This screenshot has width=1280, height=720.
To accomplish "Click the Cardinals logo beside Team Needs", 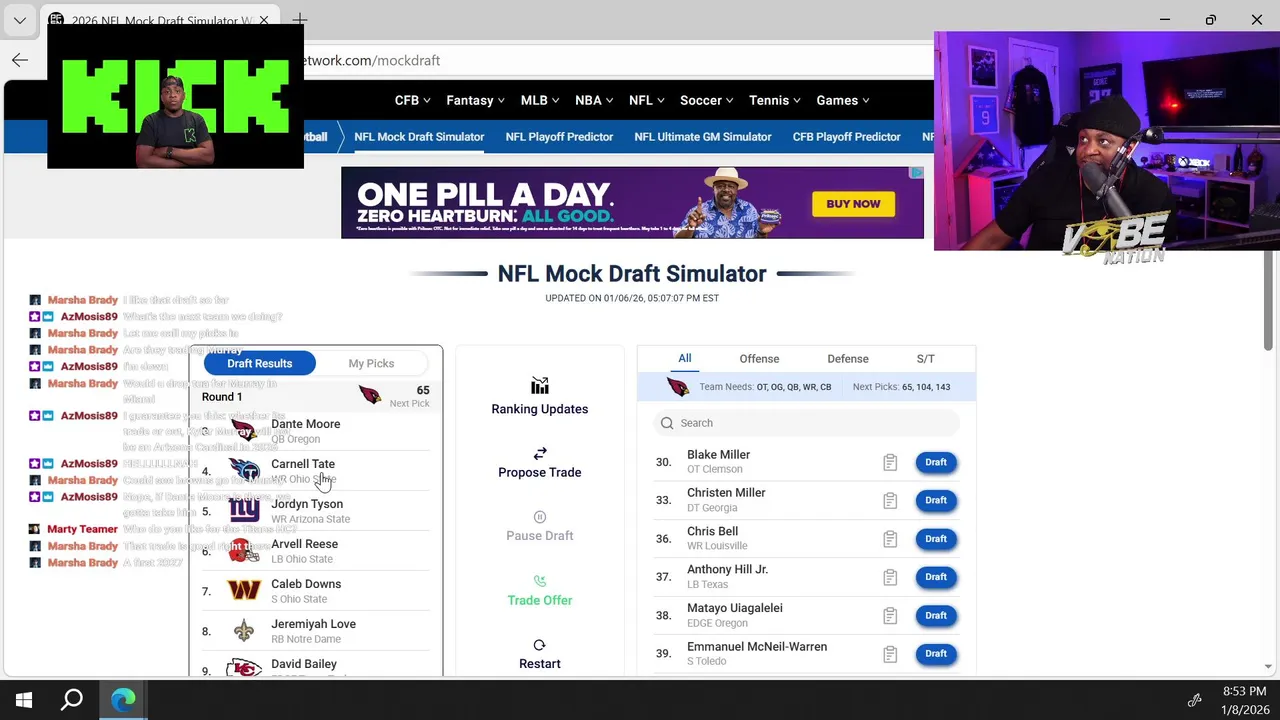I will pyautogui.click(x=678, y=387).
